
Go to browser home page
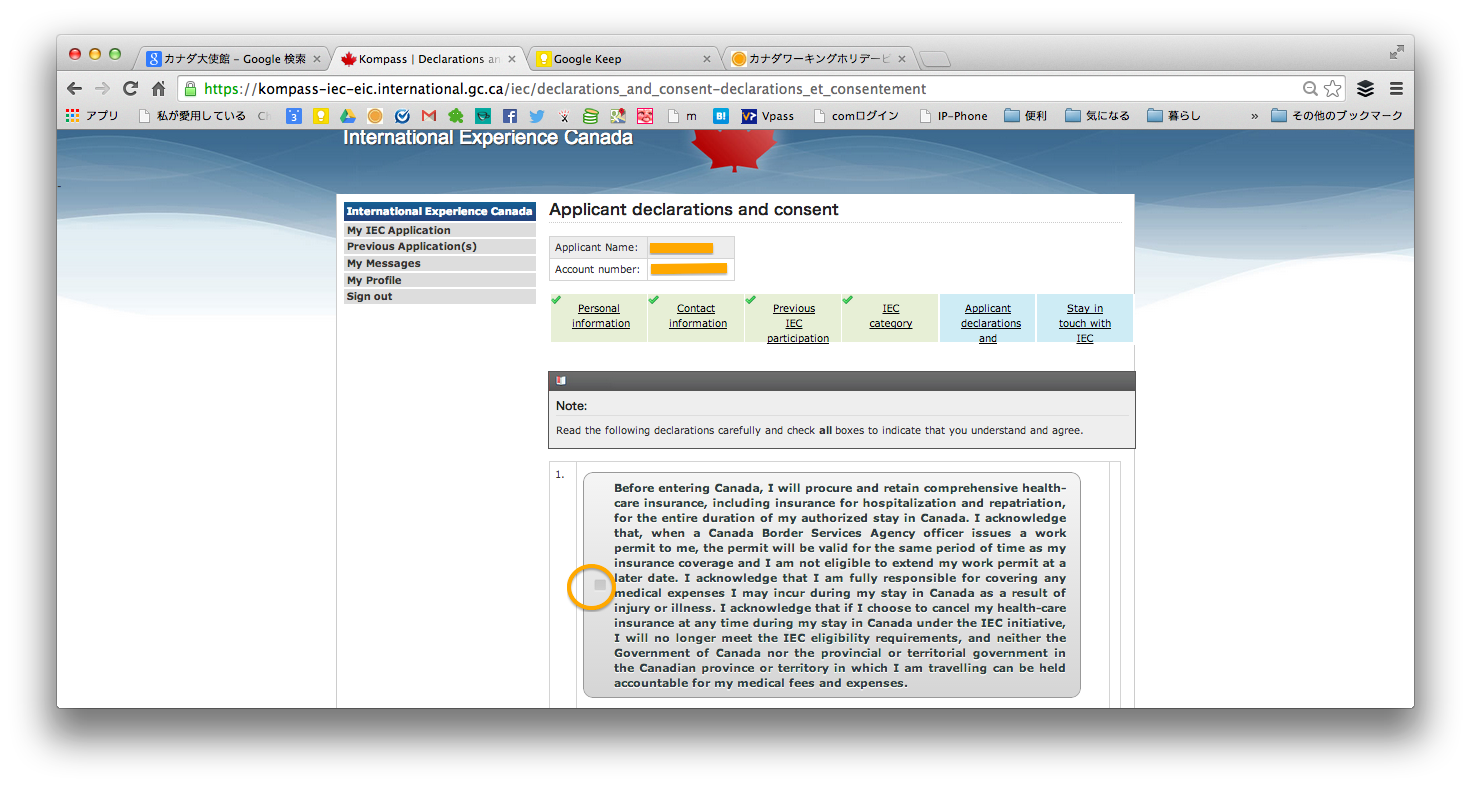pyautogui.click(x=158, y=88)
